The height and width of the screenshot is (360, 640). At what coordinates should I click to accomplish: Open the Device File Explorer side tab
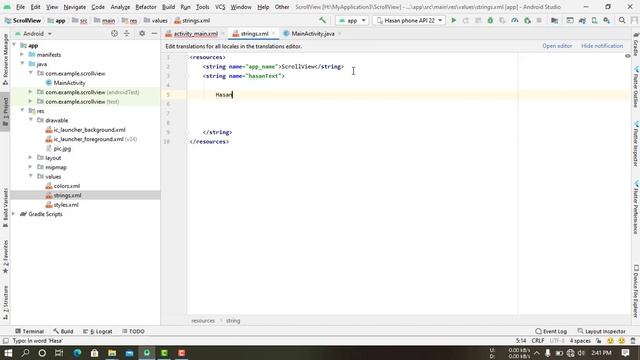pos(636,291)
